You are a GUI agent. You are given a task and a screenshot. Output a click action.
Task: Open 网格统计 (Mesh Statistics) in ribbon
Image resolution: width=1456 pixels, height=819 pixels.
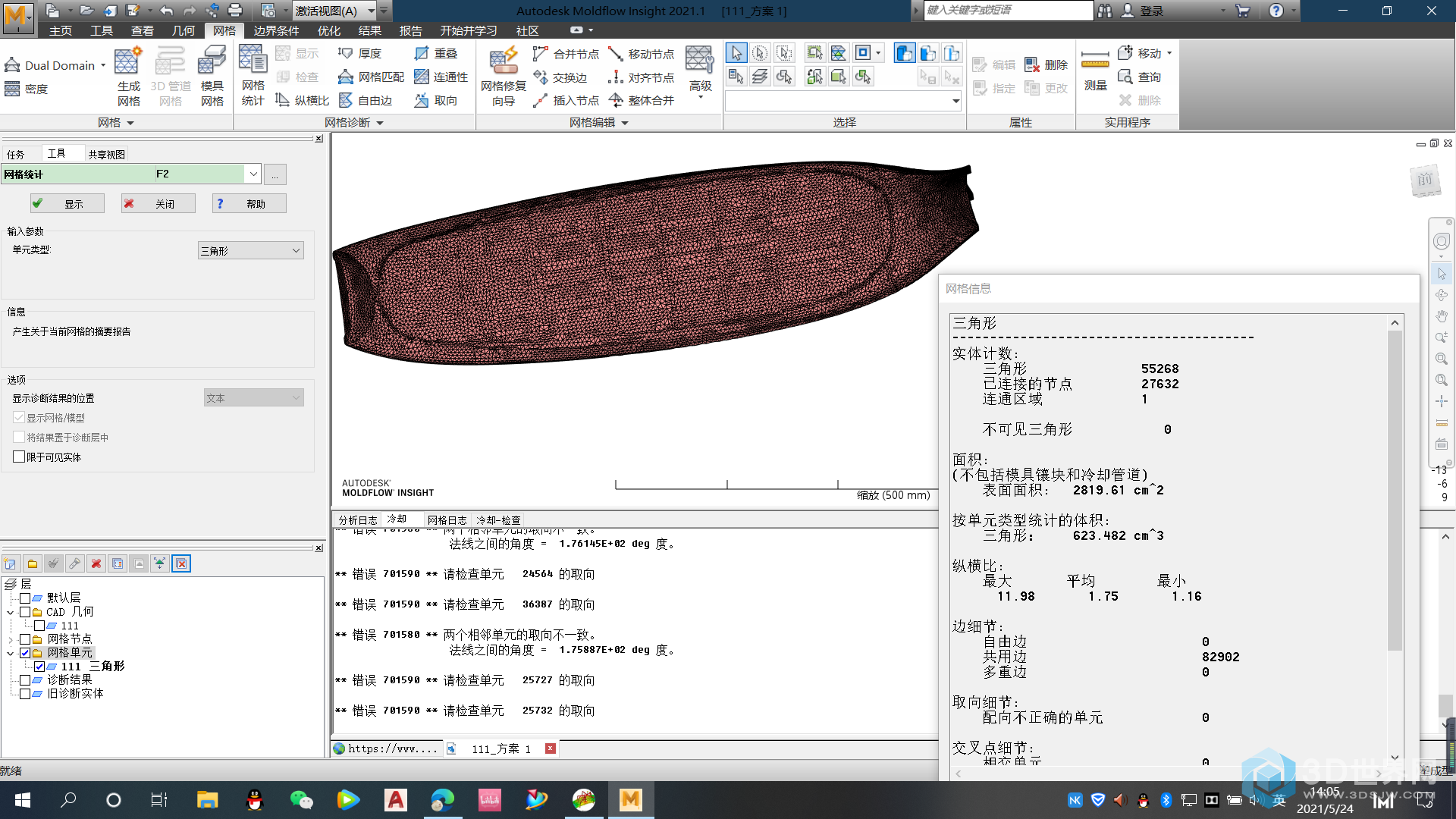253,77
